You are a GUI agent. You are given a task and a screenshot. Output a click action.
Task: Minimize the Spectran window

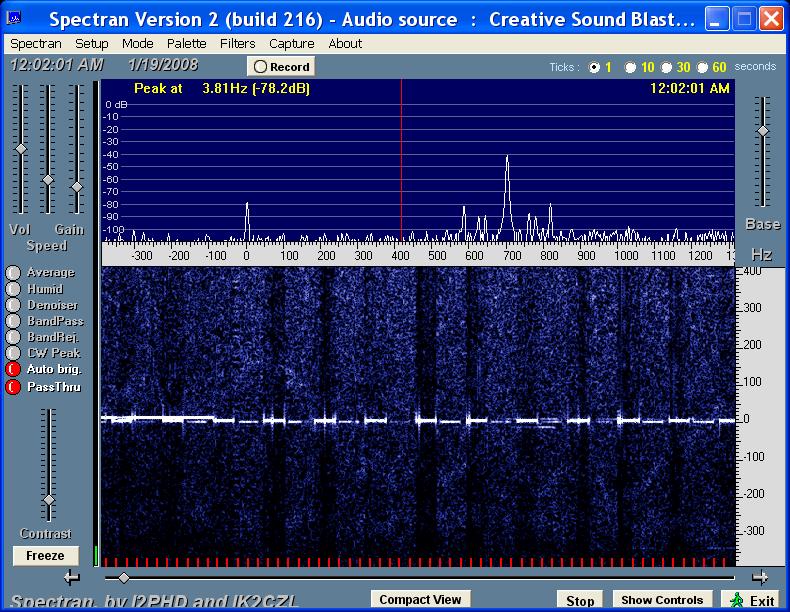716,19
